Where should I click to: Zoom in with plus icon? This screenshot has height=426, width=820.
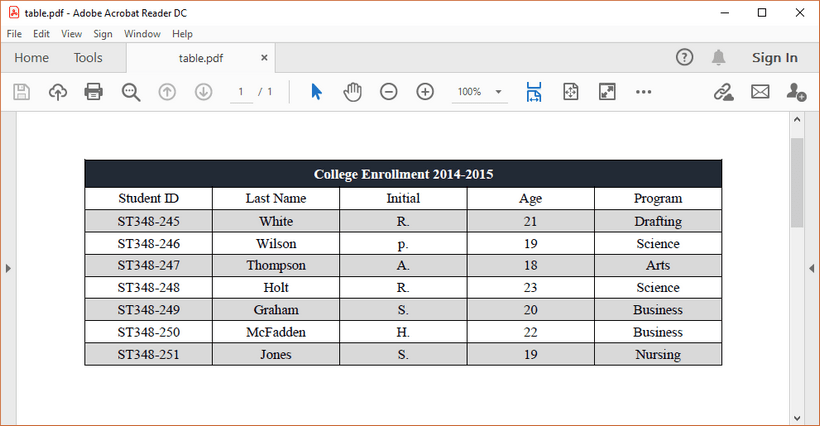tap(425, 92)
